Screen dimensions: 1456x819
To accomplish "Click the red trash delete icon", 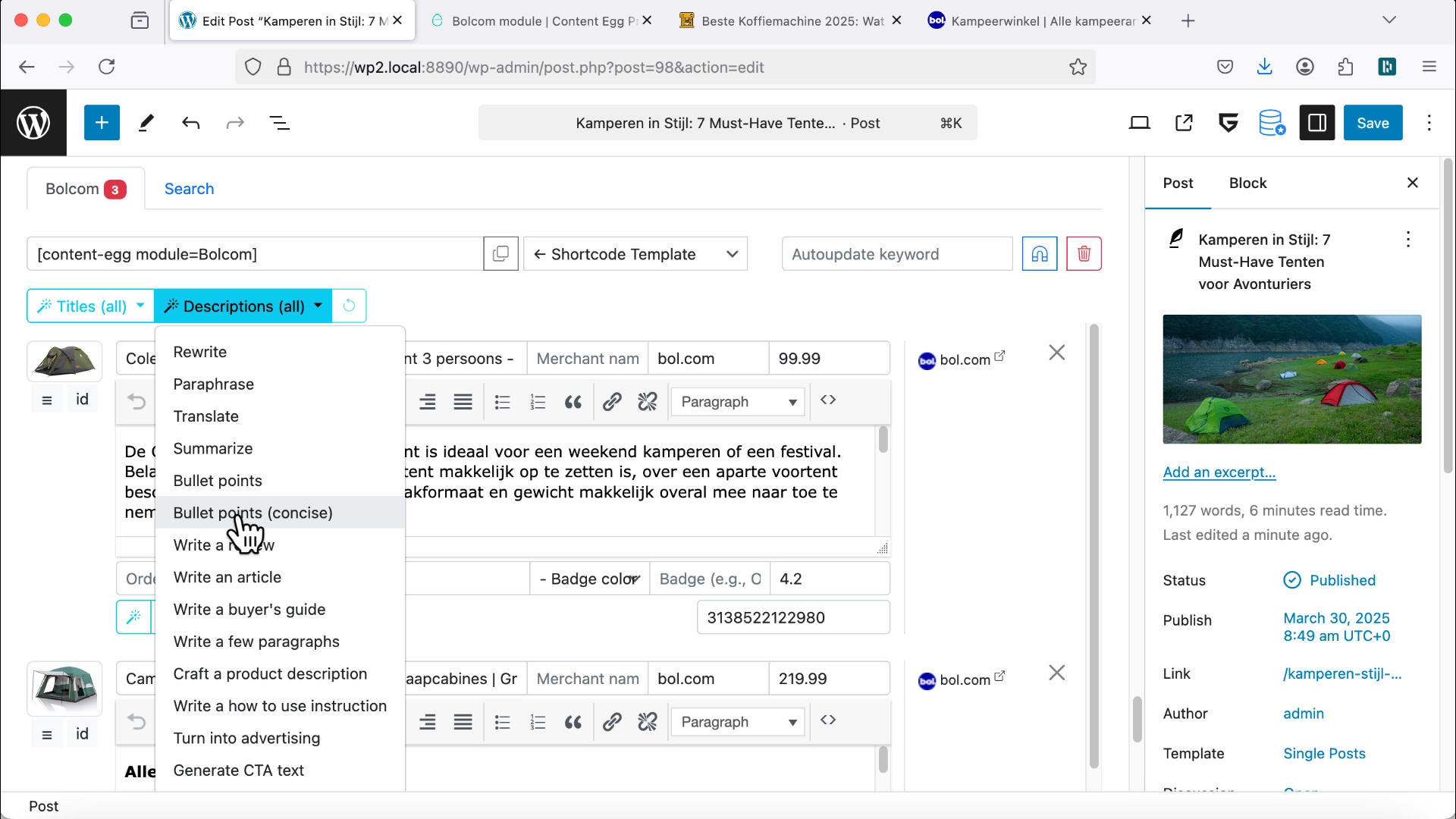I will click(x=1084, y=254).
